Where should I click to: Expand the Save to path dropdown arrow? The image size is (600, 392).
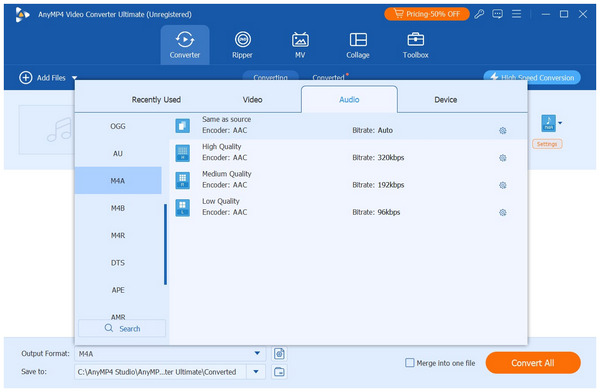(256, 372)
